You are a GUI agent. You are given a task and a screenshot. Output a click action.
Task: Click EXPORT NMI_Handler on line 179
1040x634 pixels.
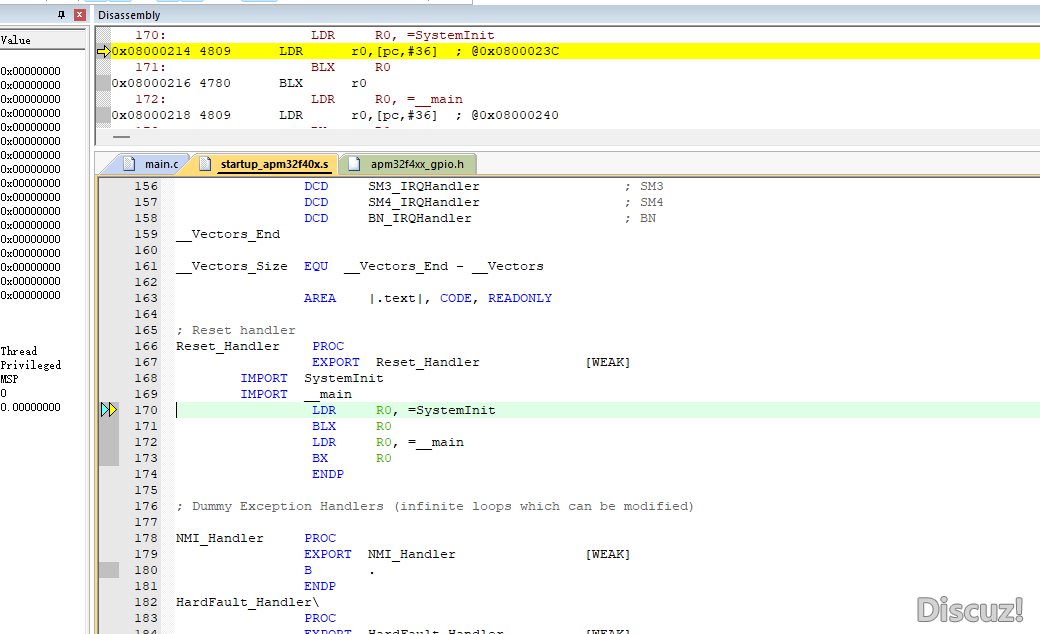[380, 554]
